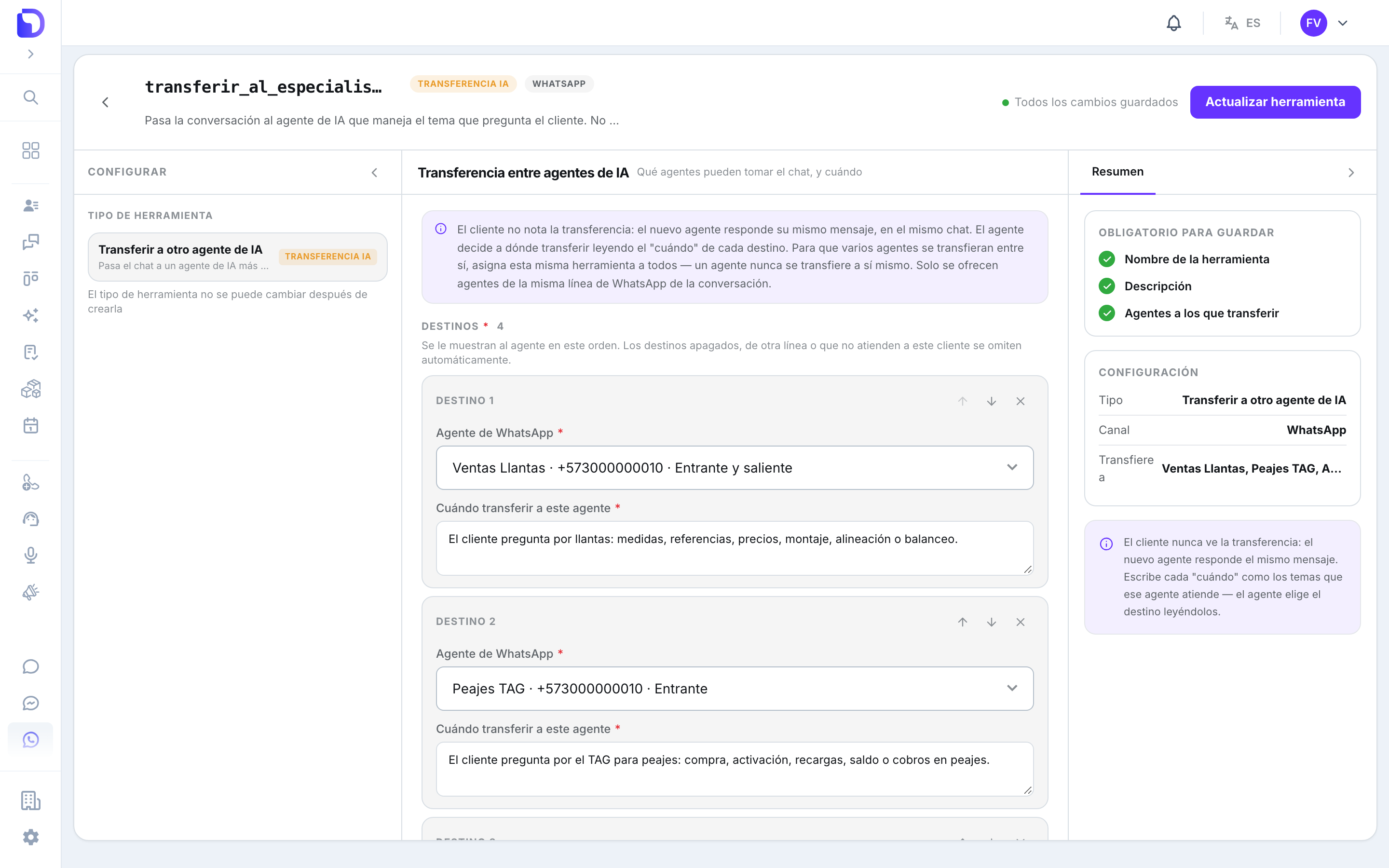Open the FV user account menu
Screen dimensions: 1389x868
point(1324,23)
